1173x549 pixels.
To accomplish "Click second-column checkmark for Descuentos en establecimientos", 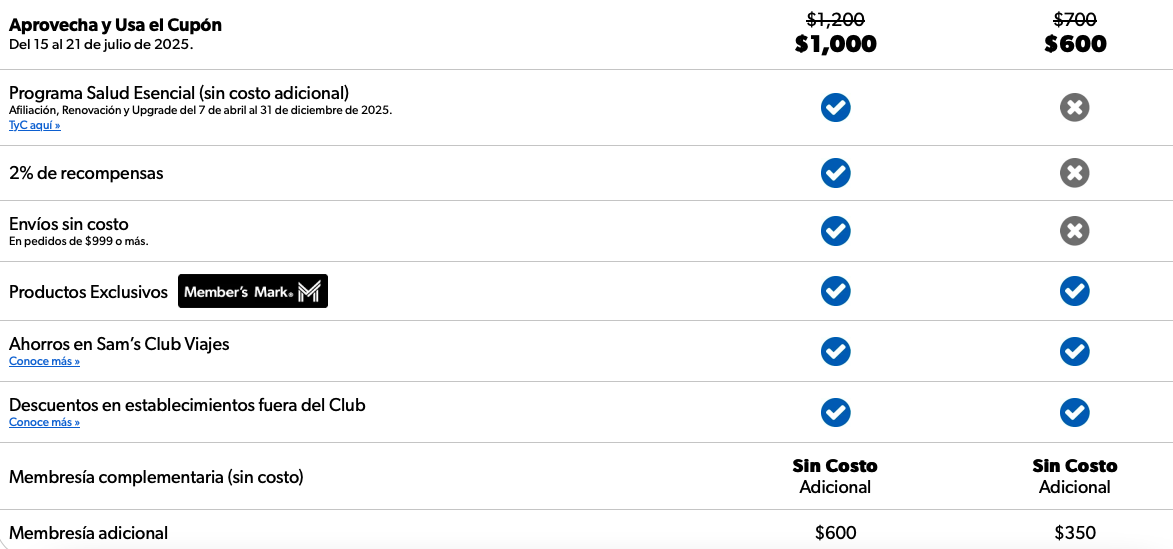I will [x=1075, y=412].
